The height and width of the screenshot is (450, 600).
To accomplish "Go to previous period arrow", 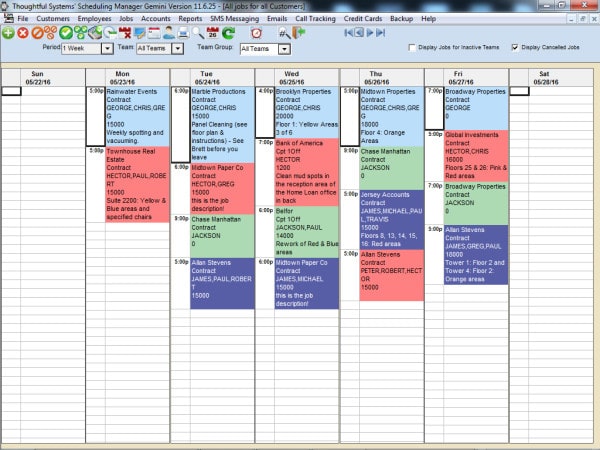I will point(359,33).
